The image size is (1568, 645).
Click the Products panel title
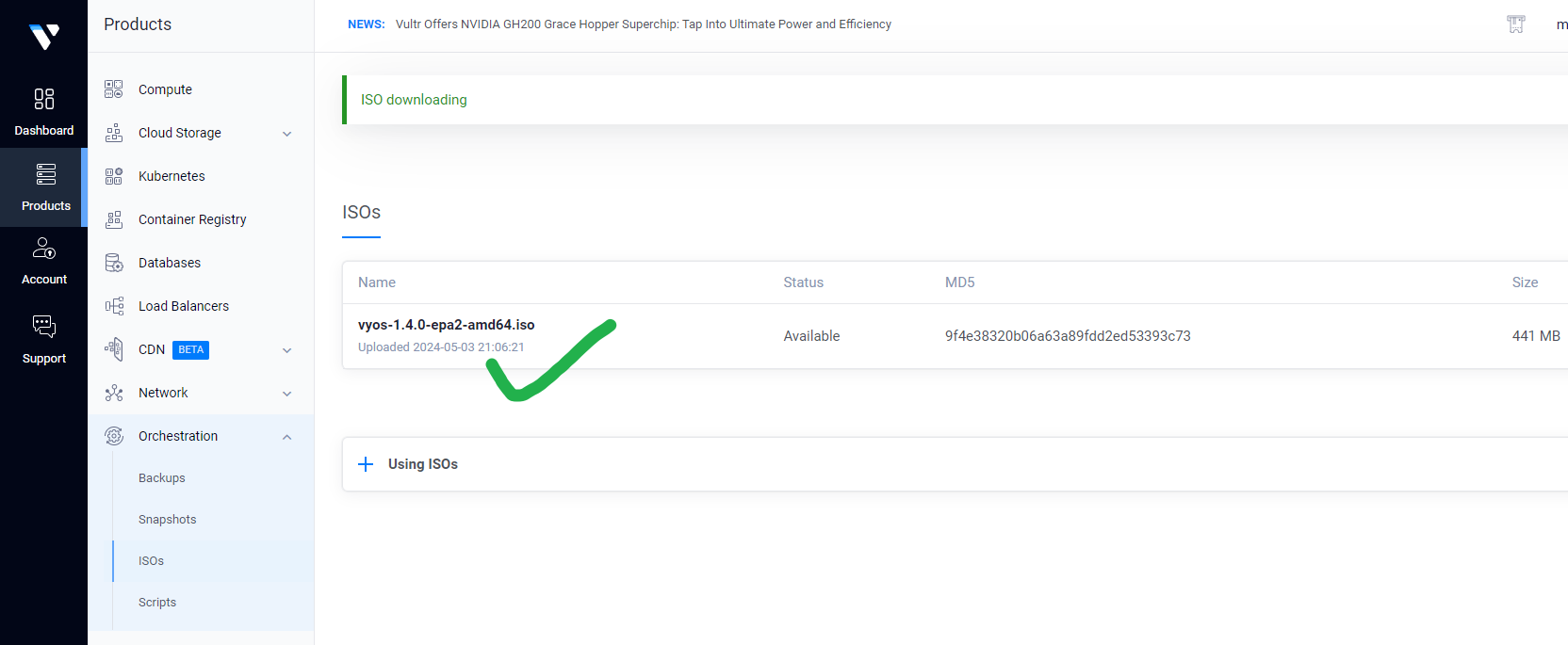click(138, 24)
